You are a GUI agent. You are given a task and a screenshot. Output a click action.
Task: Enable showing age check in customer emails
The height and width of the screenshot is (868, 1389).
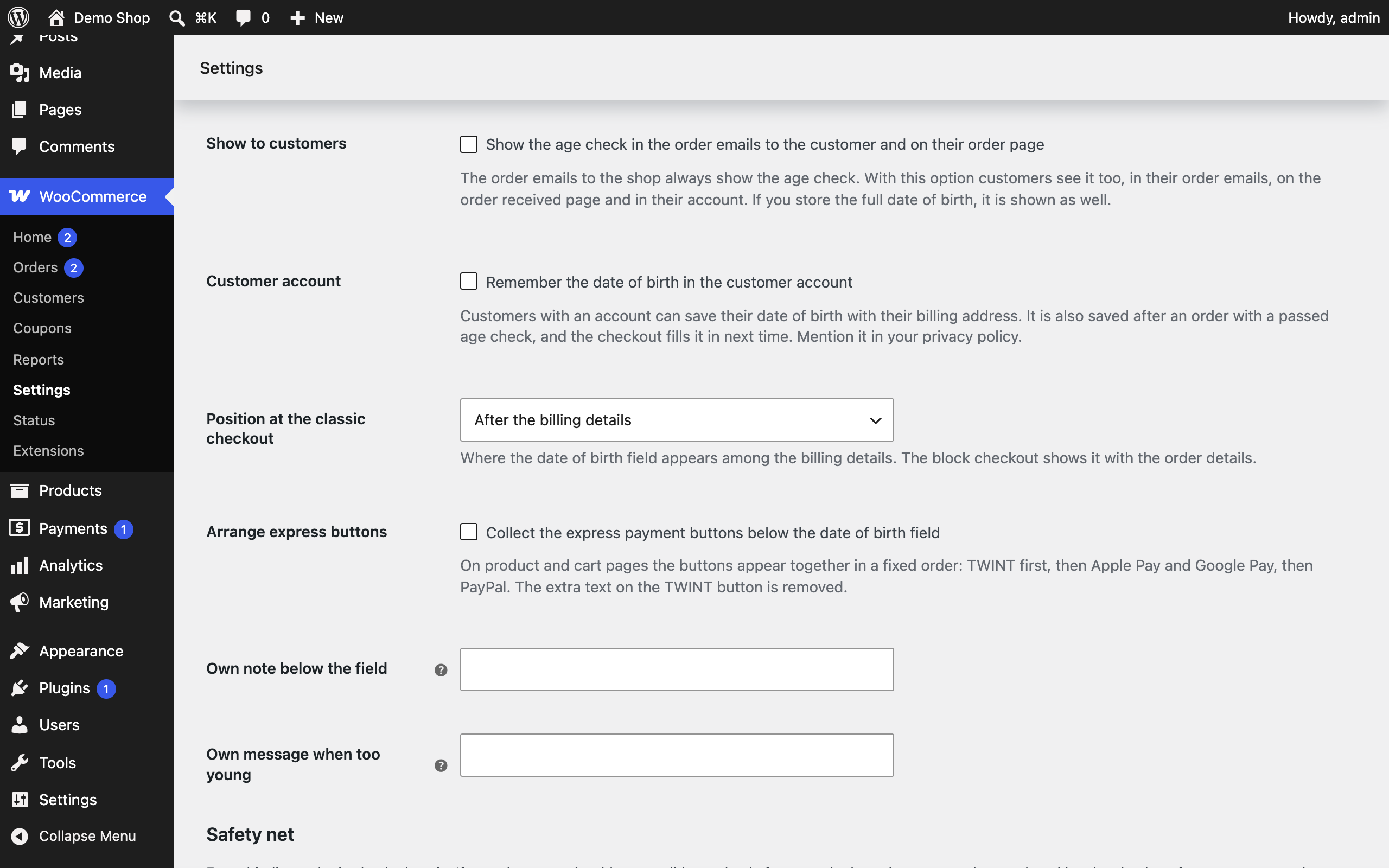469,144
